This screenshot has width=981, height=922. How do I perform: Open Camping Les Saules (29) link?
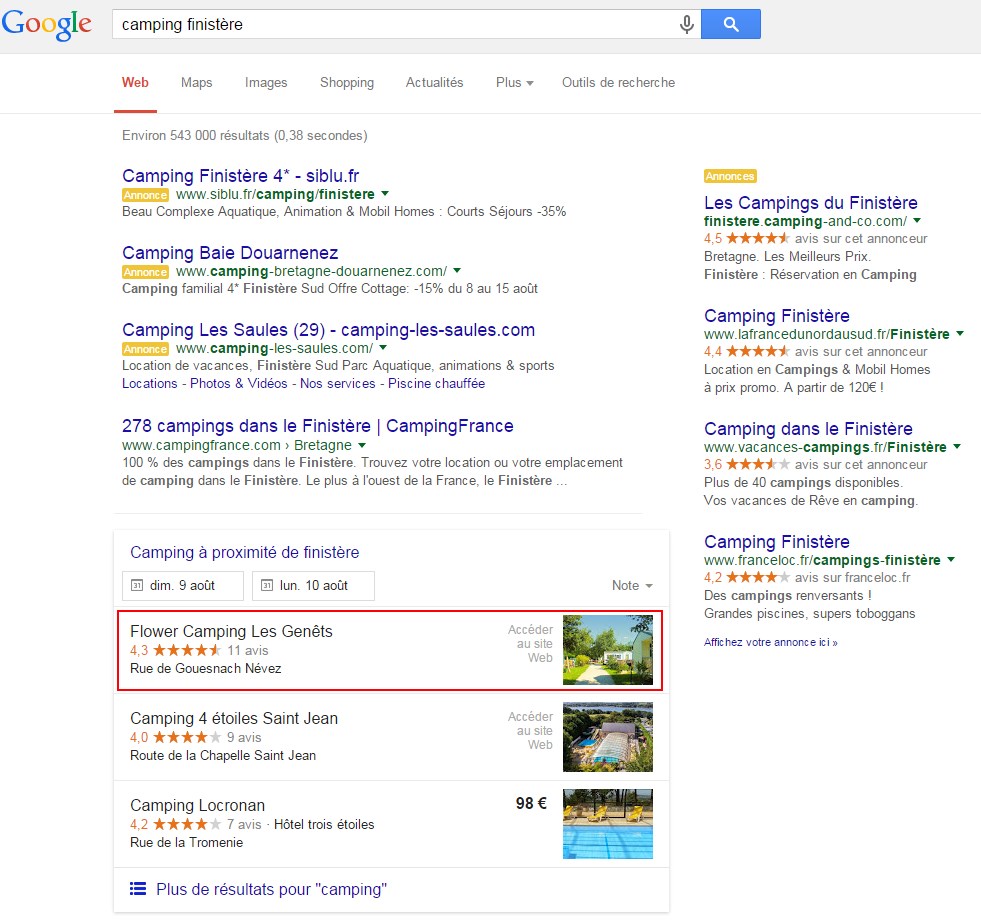click(328, 330)
